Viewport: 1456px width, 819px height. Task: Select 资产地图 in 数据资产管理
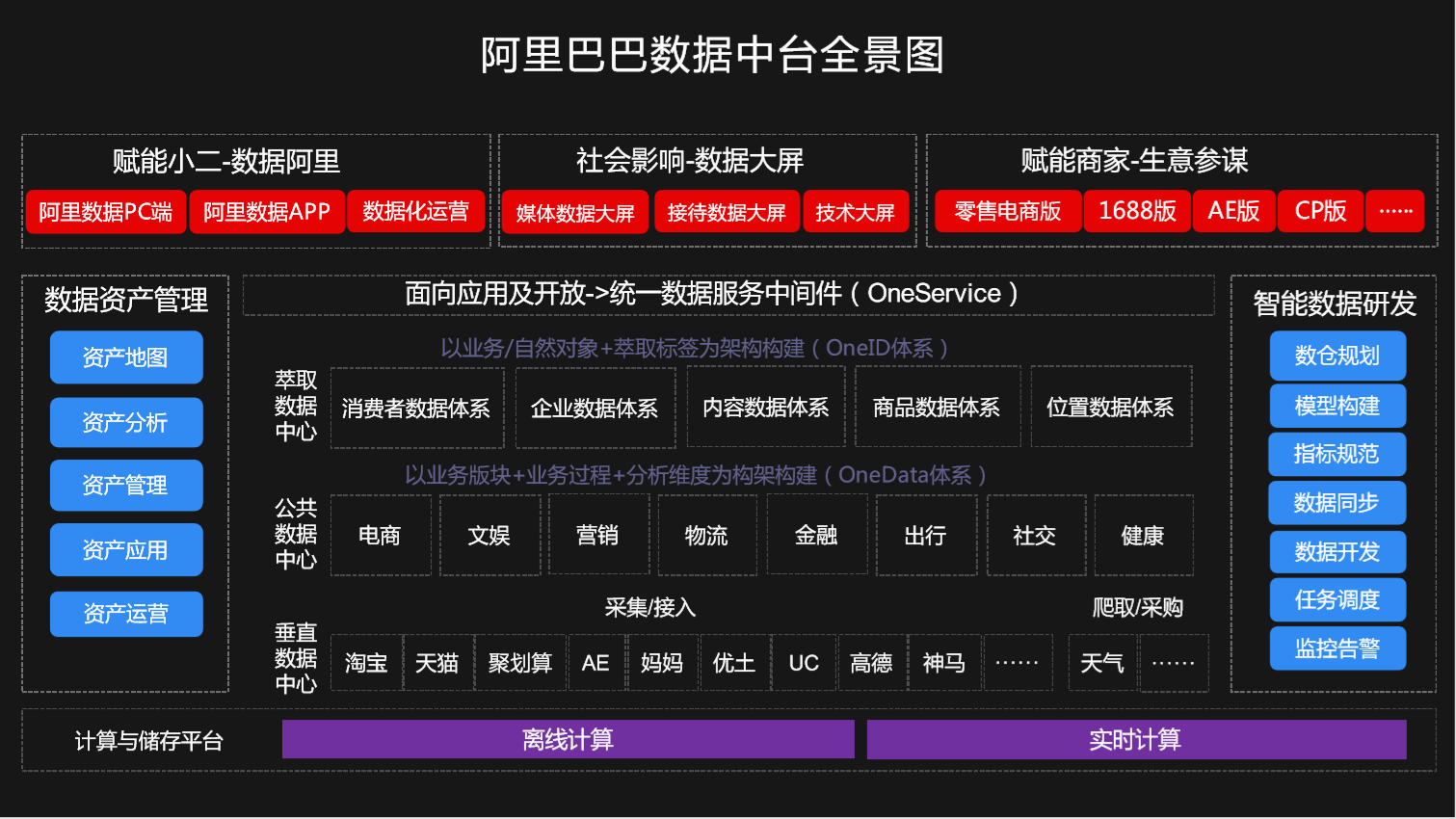point(126,357)
